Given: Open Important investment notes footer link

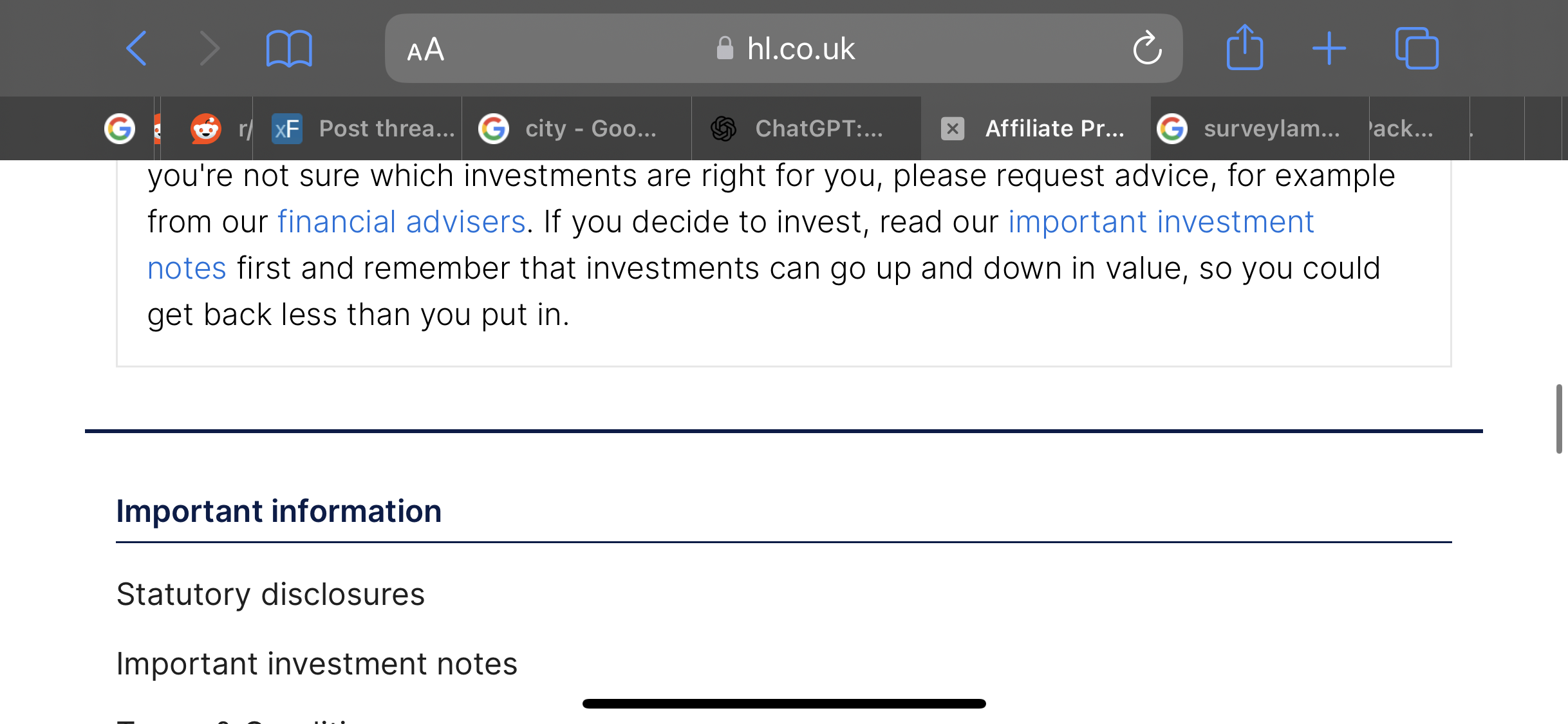Looking at the screenshot, I should (x=317, y=664).
